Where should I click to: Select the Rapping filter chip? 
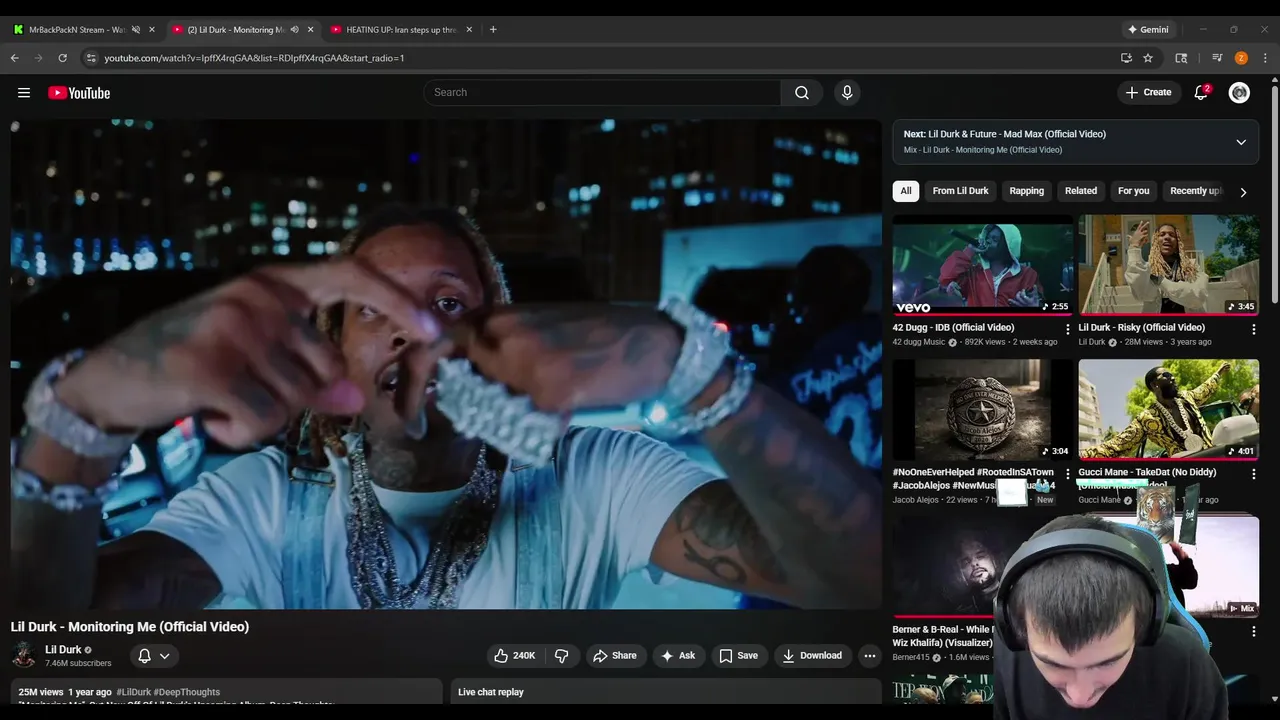pos(1026,191)
